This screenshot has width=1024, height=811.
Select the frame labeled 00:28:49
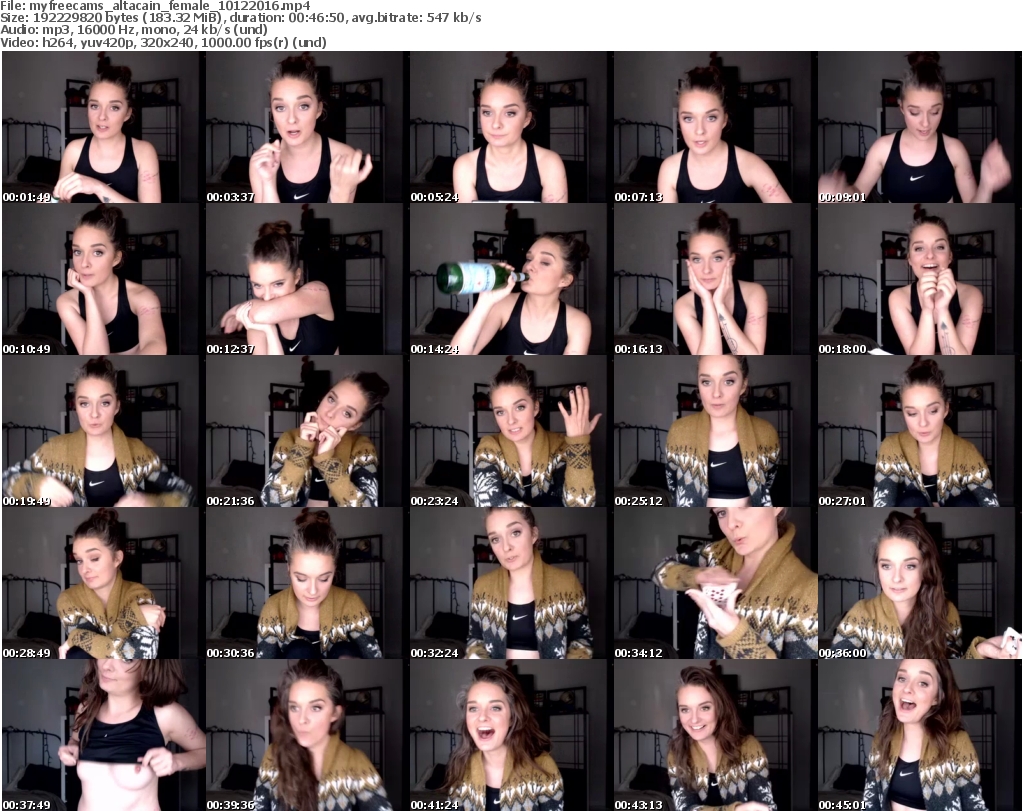102,584
